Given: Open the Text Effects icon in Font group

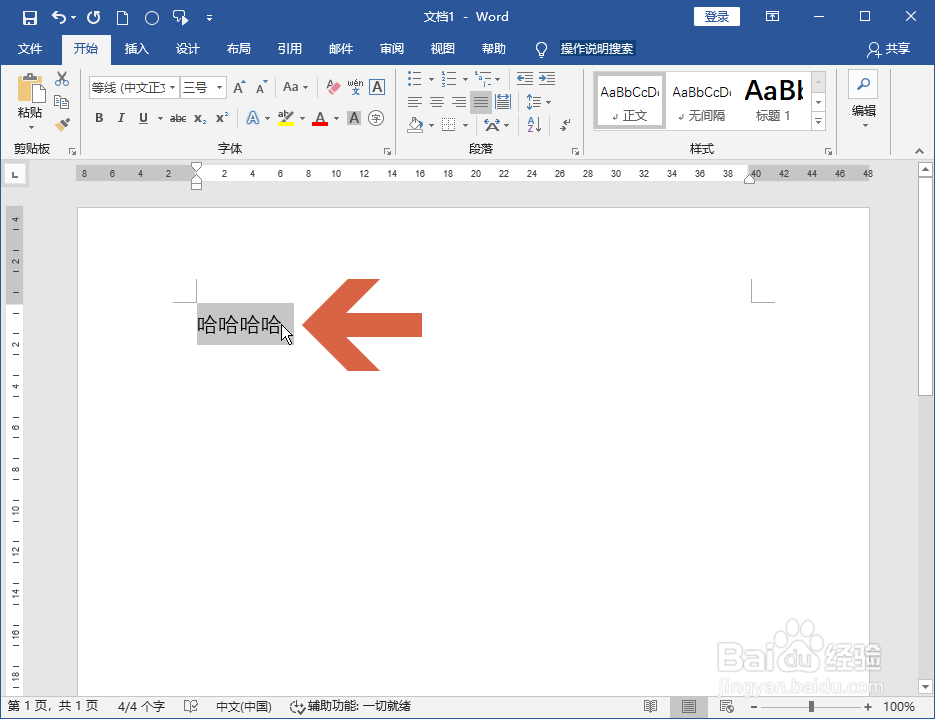Looking at the screenshot, I should (251, 118).
